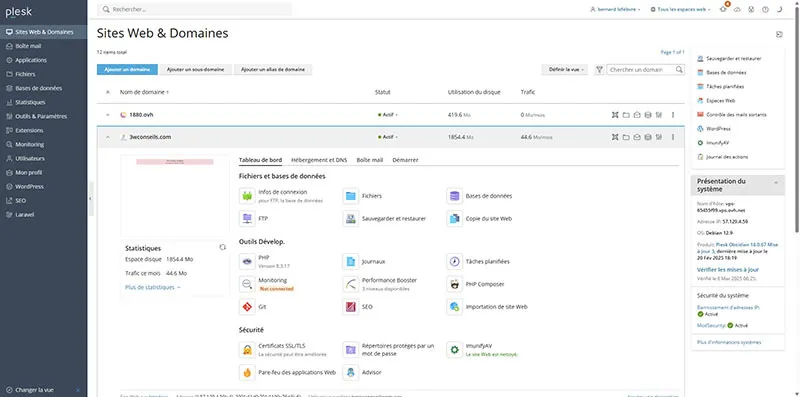The width and height of the screenshot is (800, 397).
Task: Open the Tâches planifiées clock icon
Action: click(x=454, y=261)
